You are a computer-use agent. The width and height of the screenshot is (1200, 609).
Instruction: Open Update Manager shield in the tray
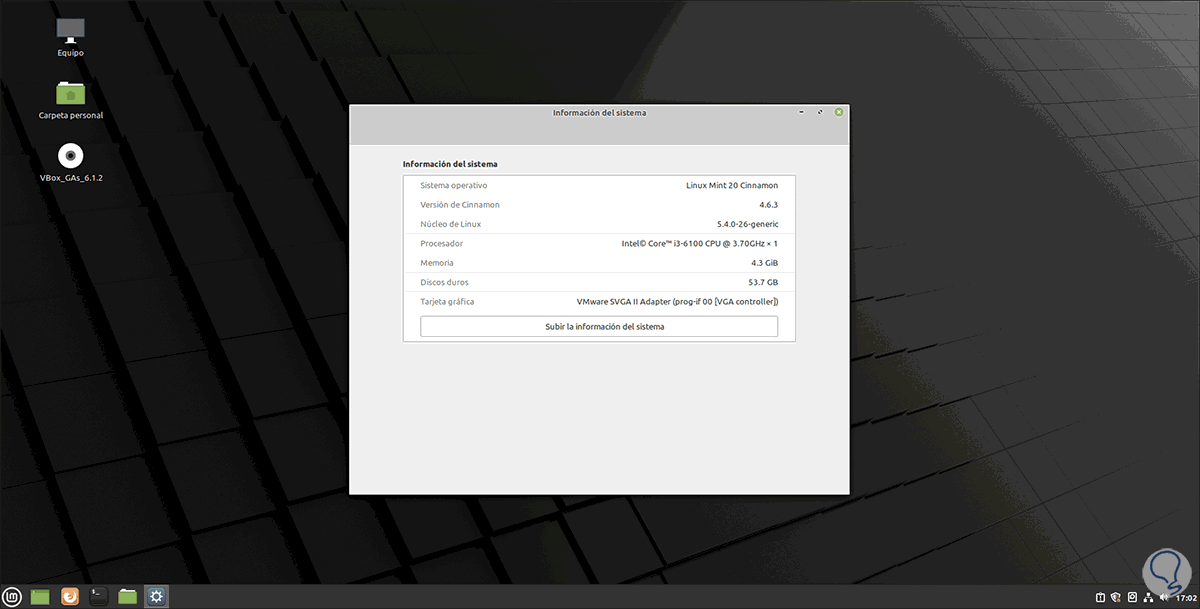pyautogui.click(x=1115, y=597)
